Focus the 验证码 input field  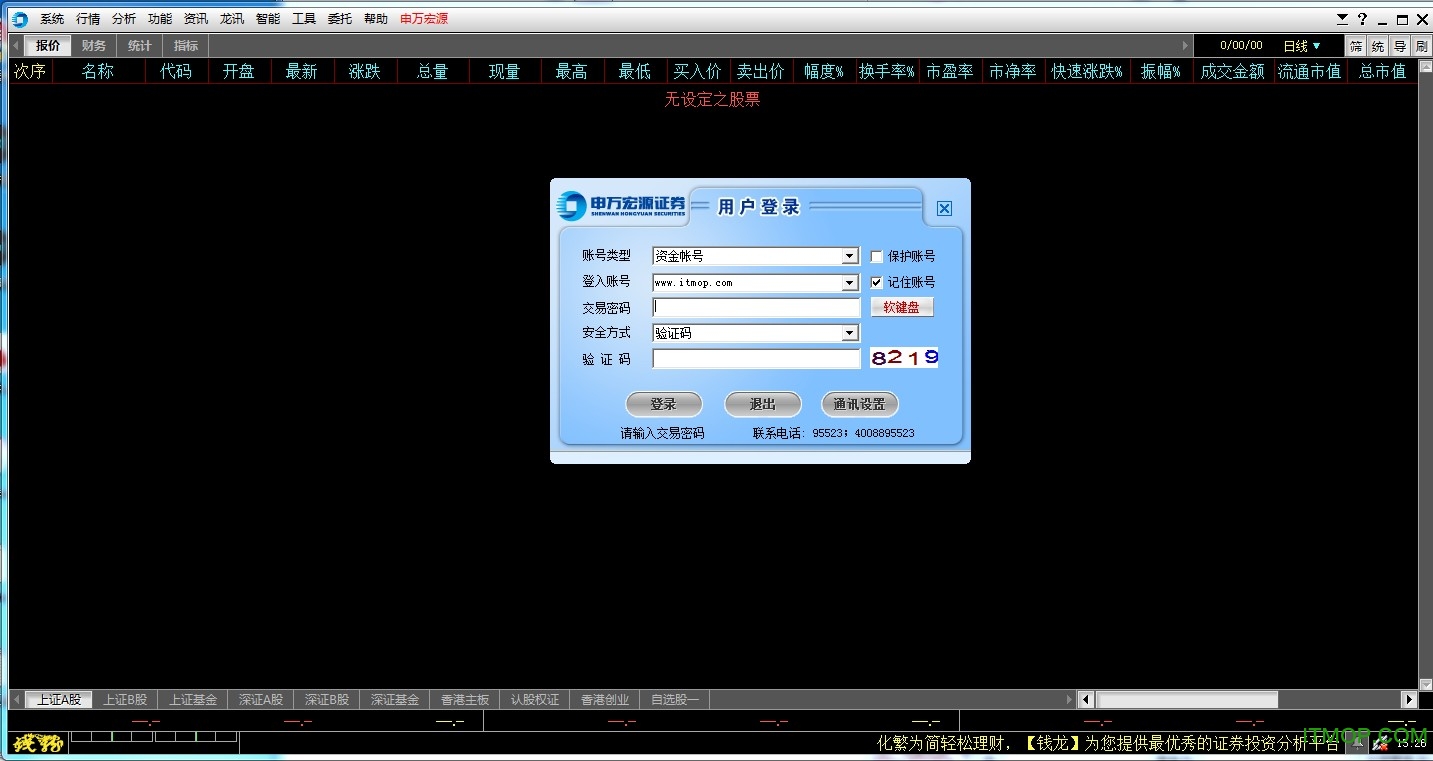[756, 358]
